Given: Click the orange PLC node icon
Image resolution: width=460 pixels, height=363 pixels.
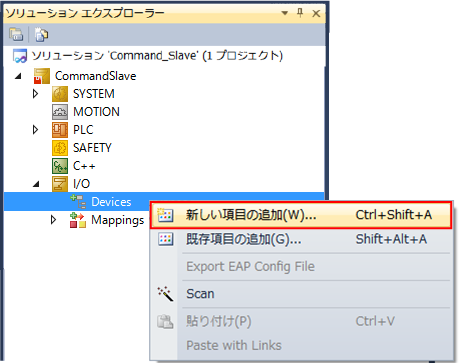Looking at the screenshot, I should [x=60, y=130].
